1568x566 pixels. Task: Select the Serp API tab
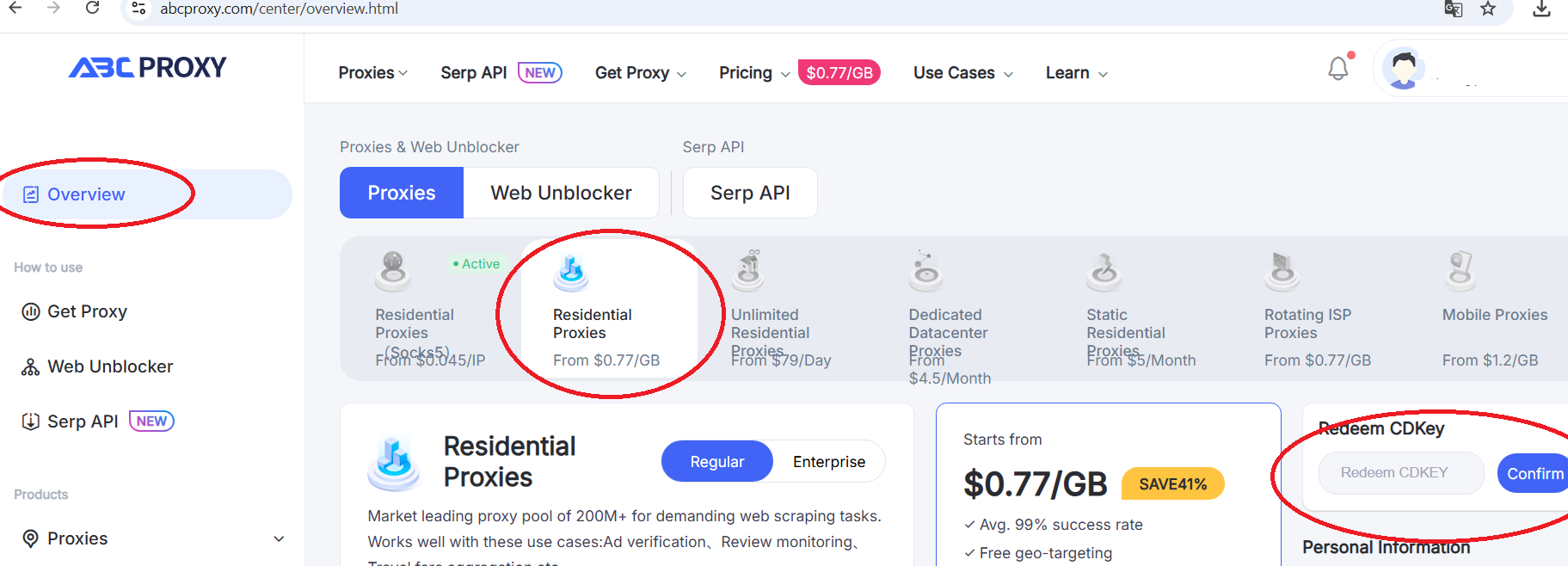click(x=750, y=193)
